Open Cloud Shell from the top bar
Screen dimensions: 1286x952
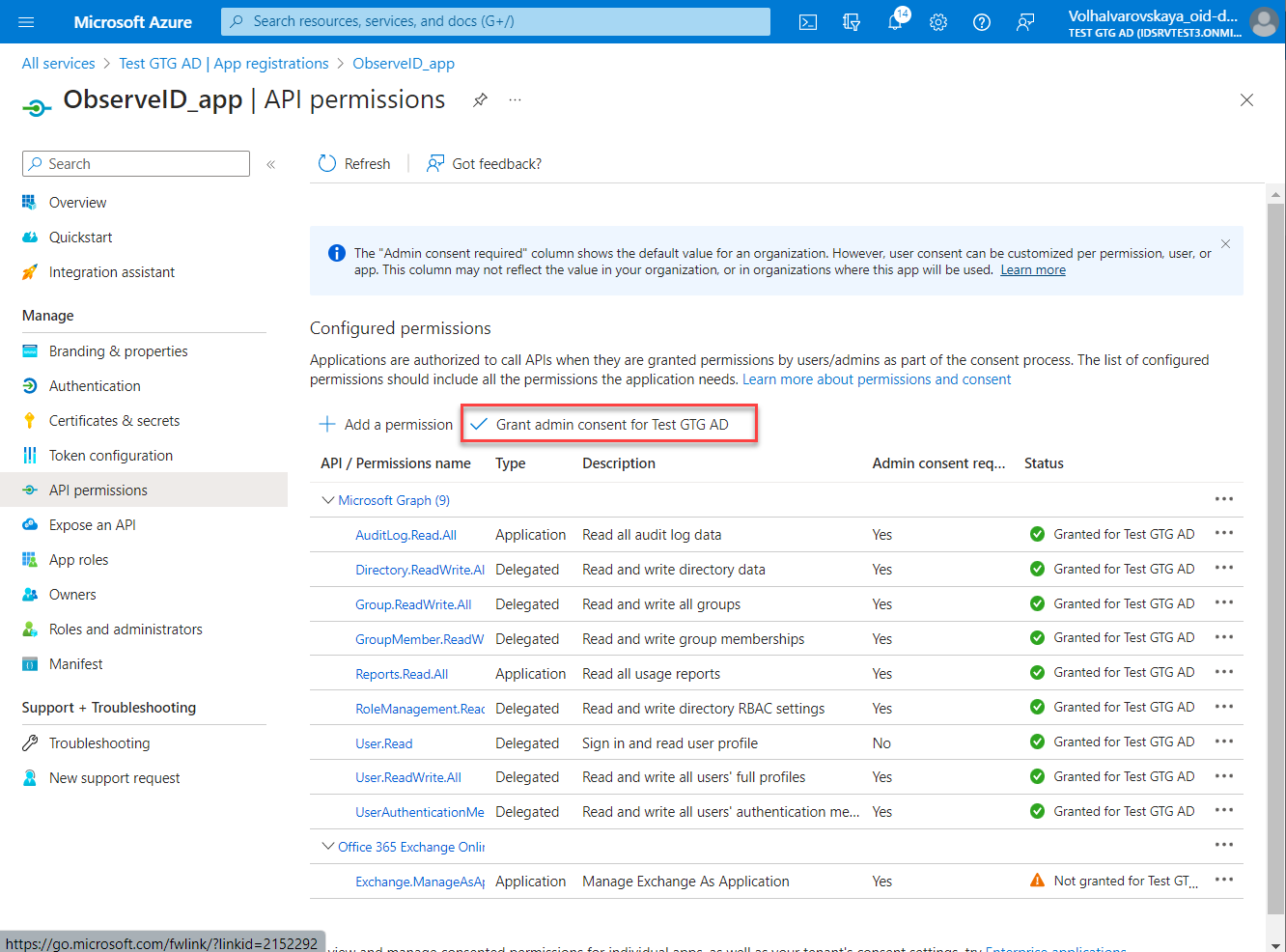tap(808, 22)
